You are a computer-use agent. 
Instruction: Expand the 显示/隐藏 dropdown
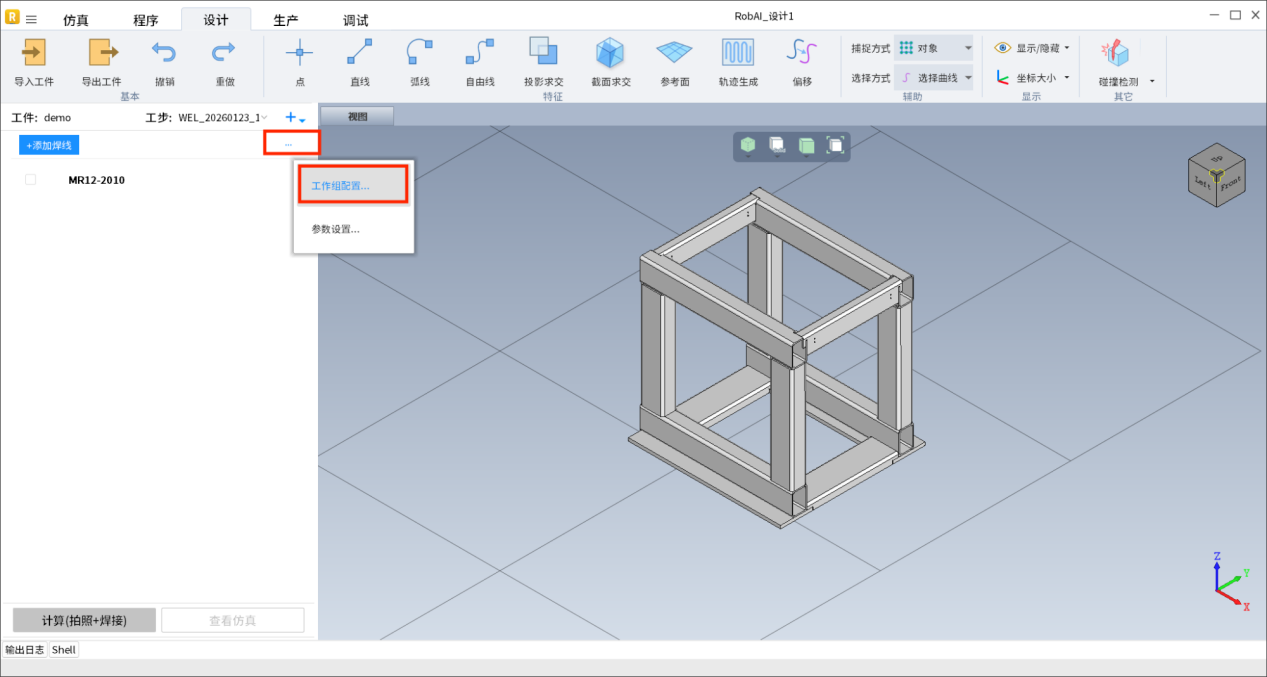[x=1033, y=48]
